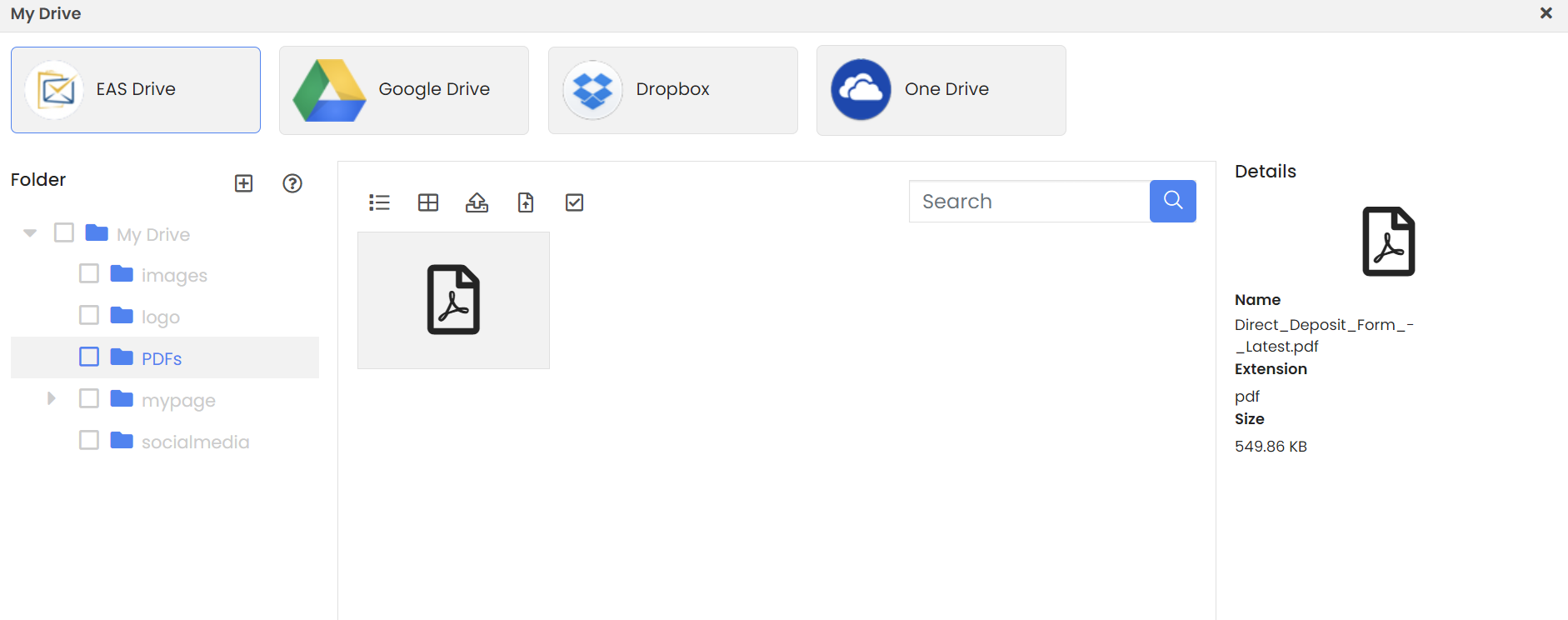This screenshot has width=1568, height=620.
Task: Collapse the My Drive folder tree
Action: coord(30,233)
